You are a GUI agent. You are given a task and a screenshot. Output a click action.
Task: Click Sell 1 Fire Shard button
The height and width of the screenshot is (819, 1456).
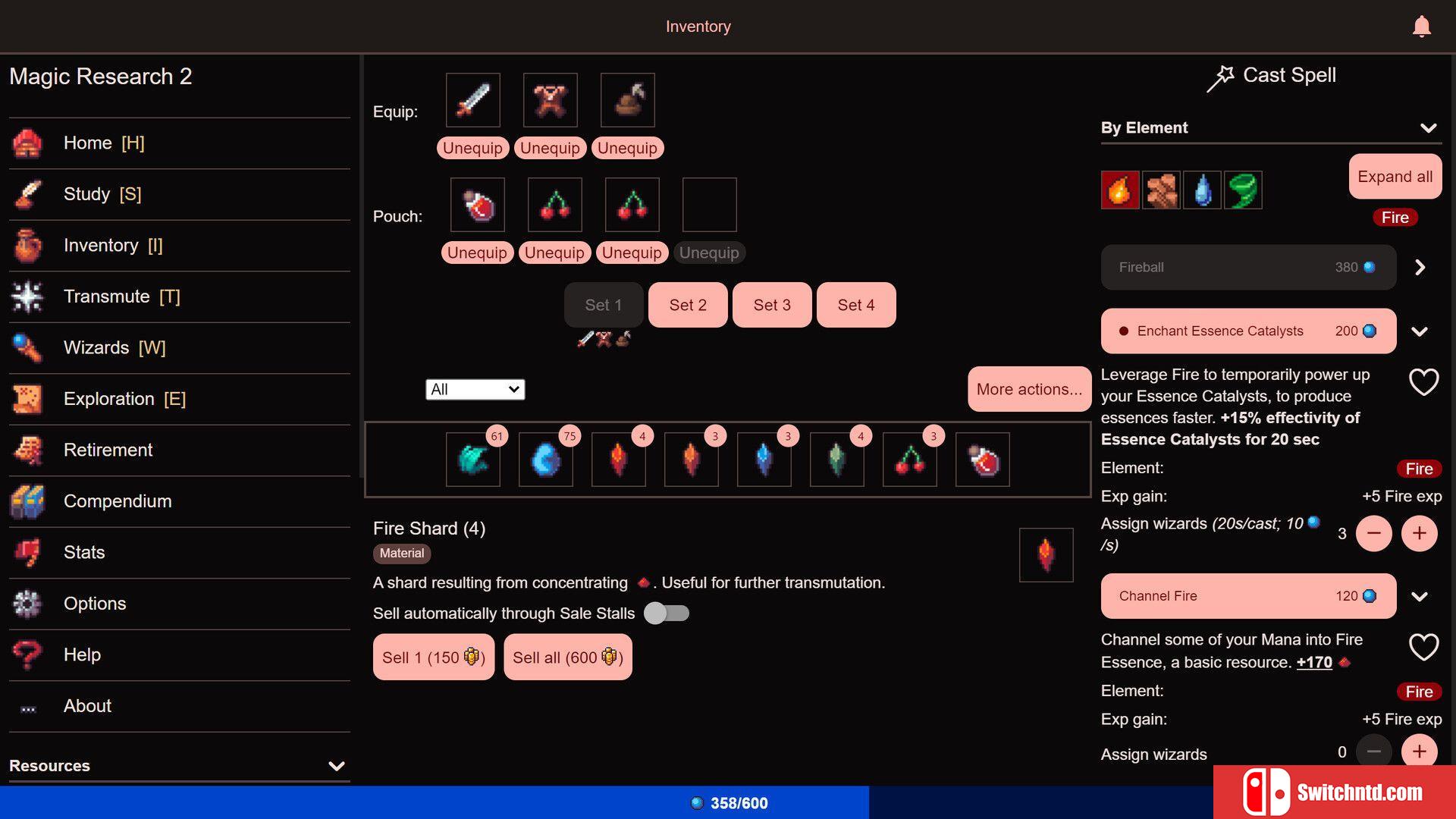[432, 657]
